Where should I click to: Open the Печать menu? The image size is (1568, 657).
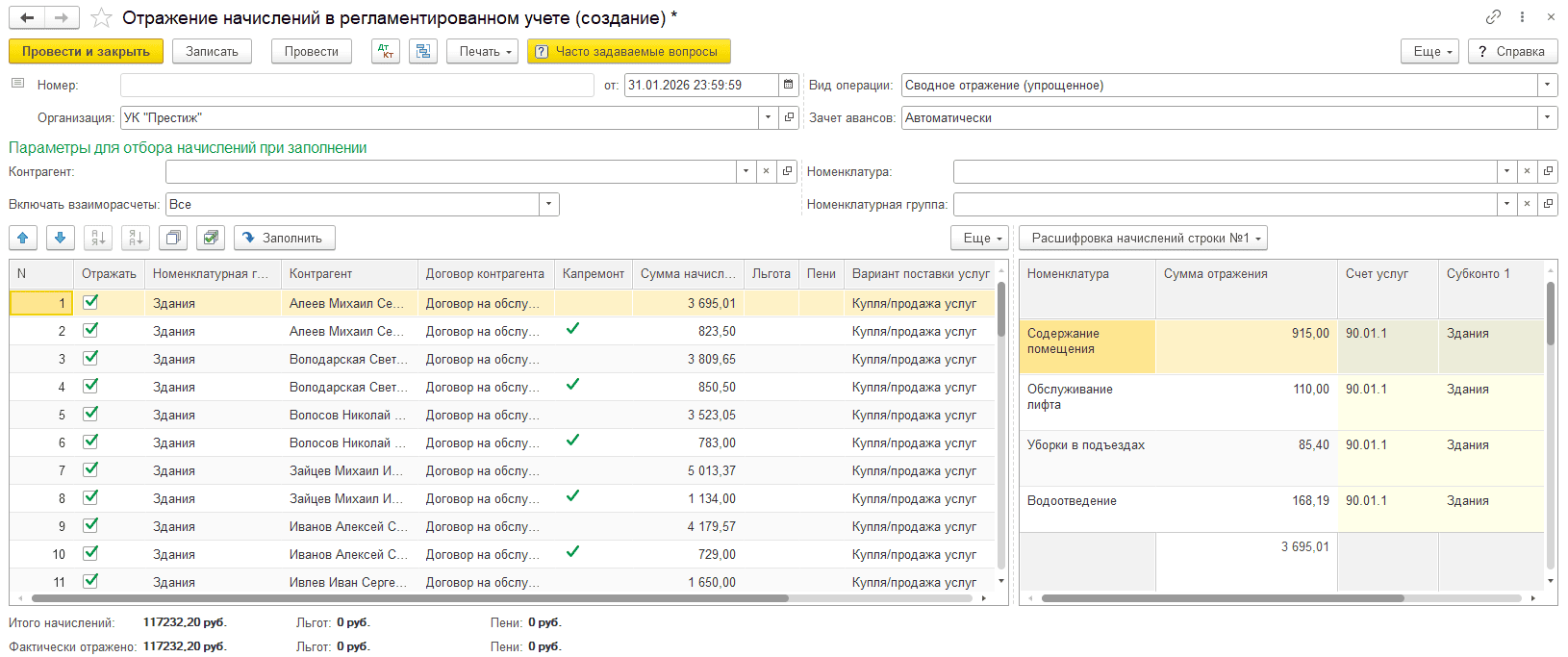482,51
